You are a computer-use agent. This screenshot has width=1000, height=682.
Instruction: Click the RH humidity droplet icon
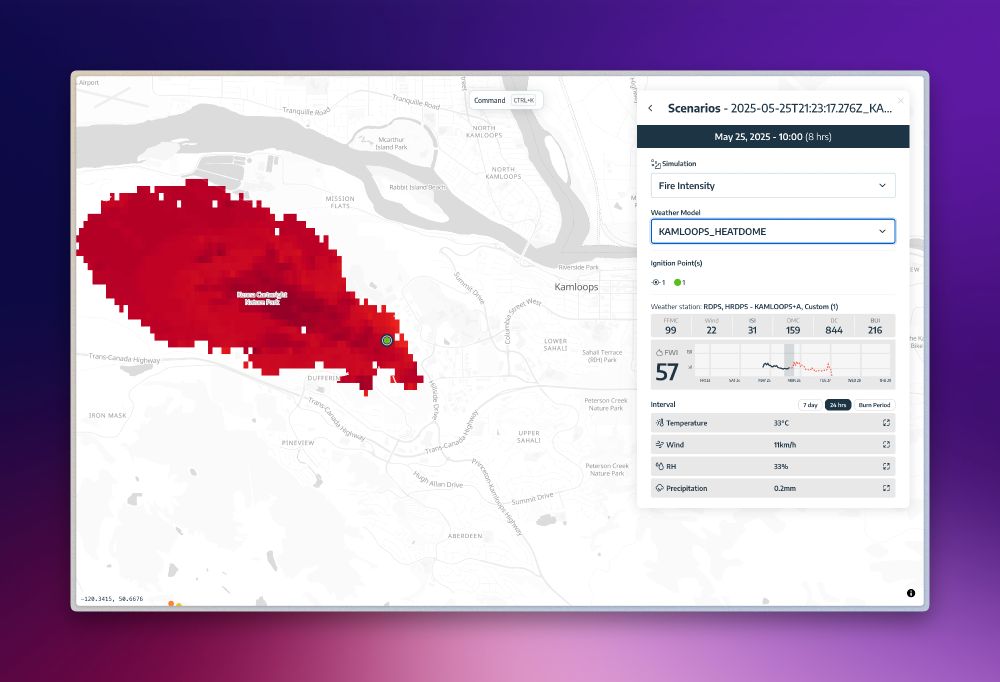click(x=659, y=466)
